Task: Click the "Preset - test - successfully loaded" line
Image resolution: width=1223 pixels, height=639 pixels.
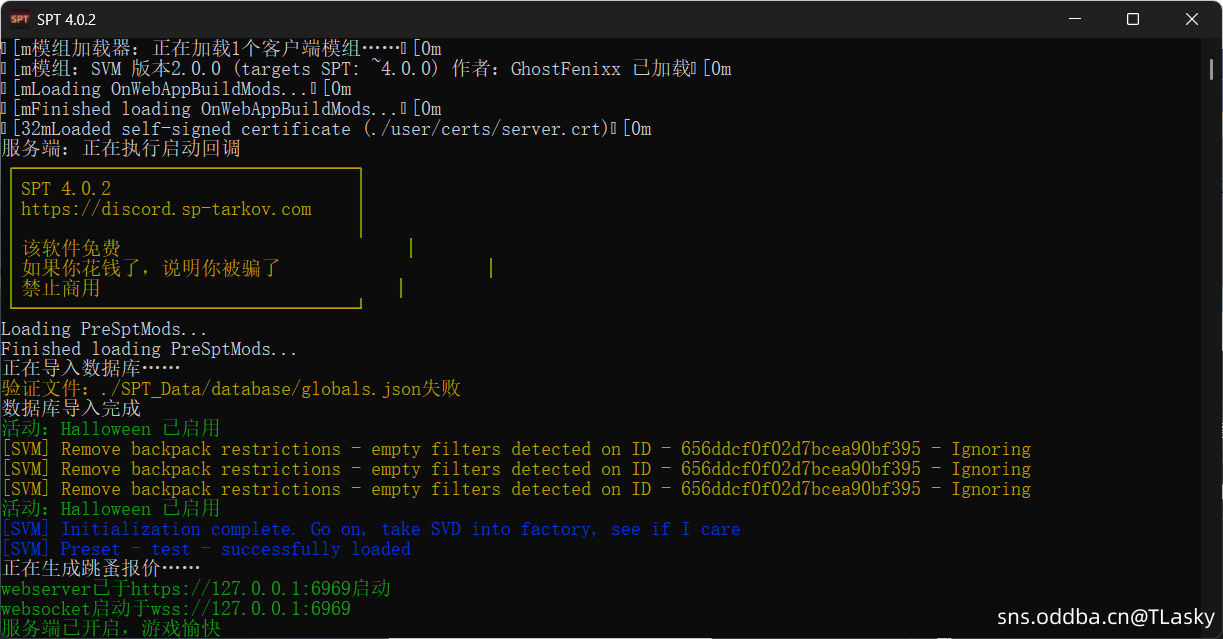Action: click(x=235, y=549)
